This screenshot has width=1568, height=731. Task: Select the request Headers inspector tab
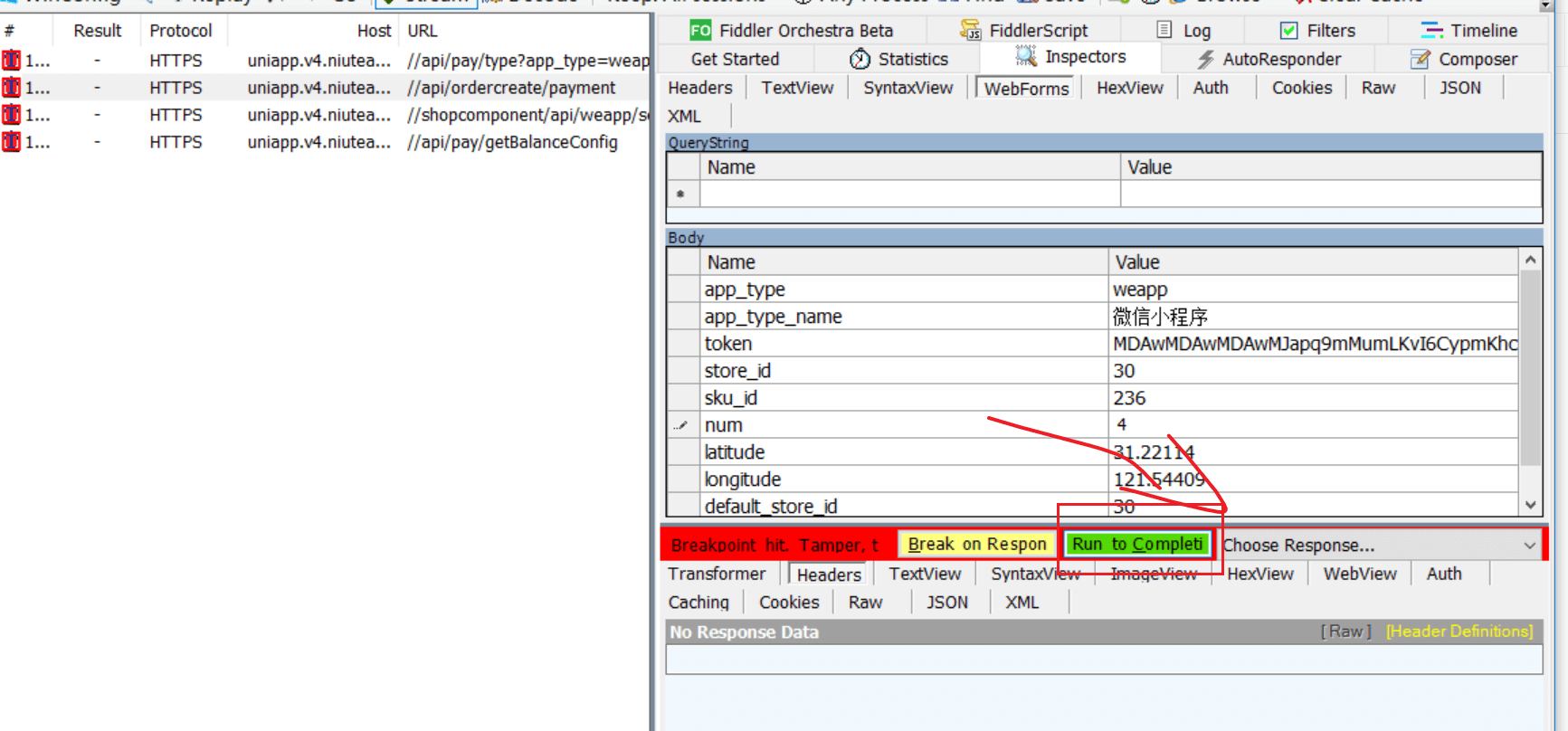pyautogui.click(x=700, y=88)
